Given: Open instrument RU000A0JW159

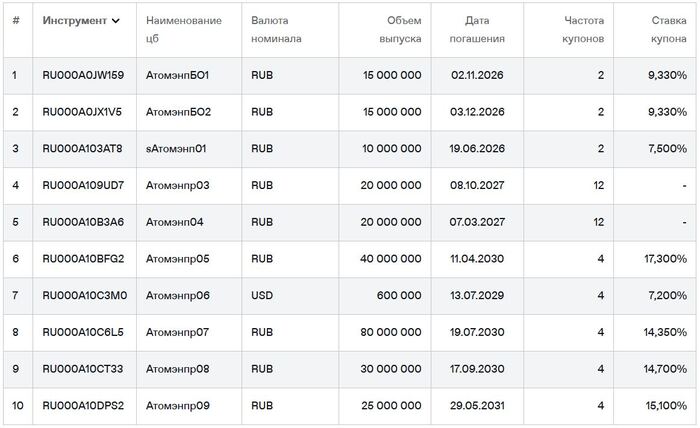Looking at the screenshot, I should [x=83, y=75].
